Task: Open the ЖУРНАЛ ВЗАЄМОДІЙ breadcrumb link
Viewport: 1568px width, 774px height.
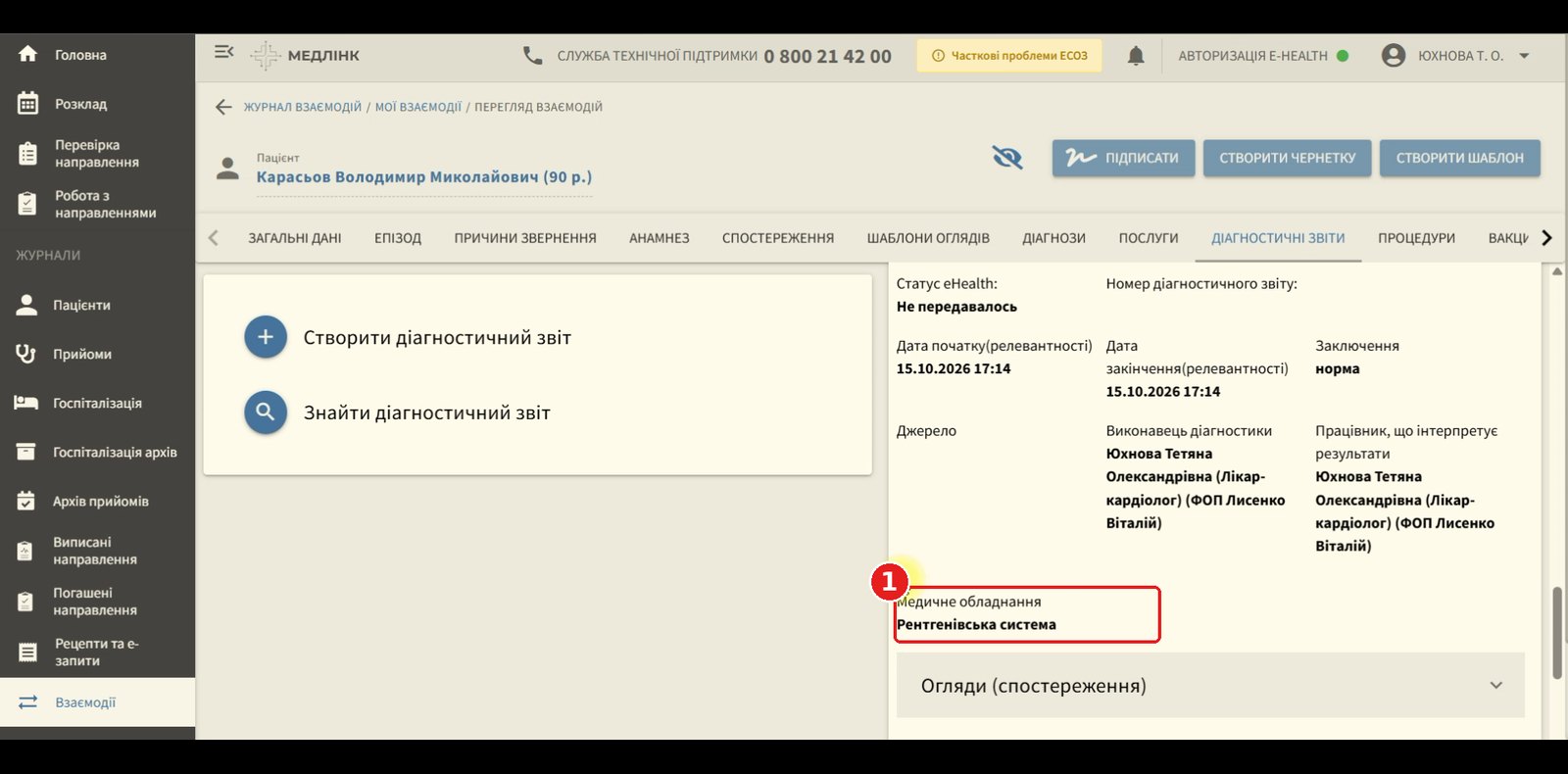Action: pyautogui.click(x=303, y=107)
